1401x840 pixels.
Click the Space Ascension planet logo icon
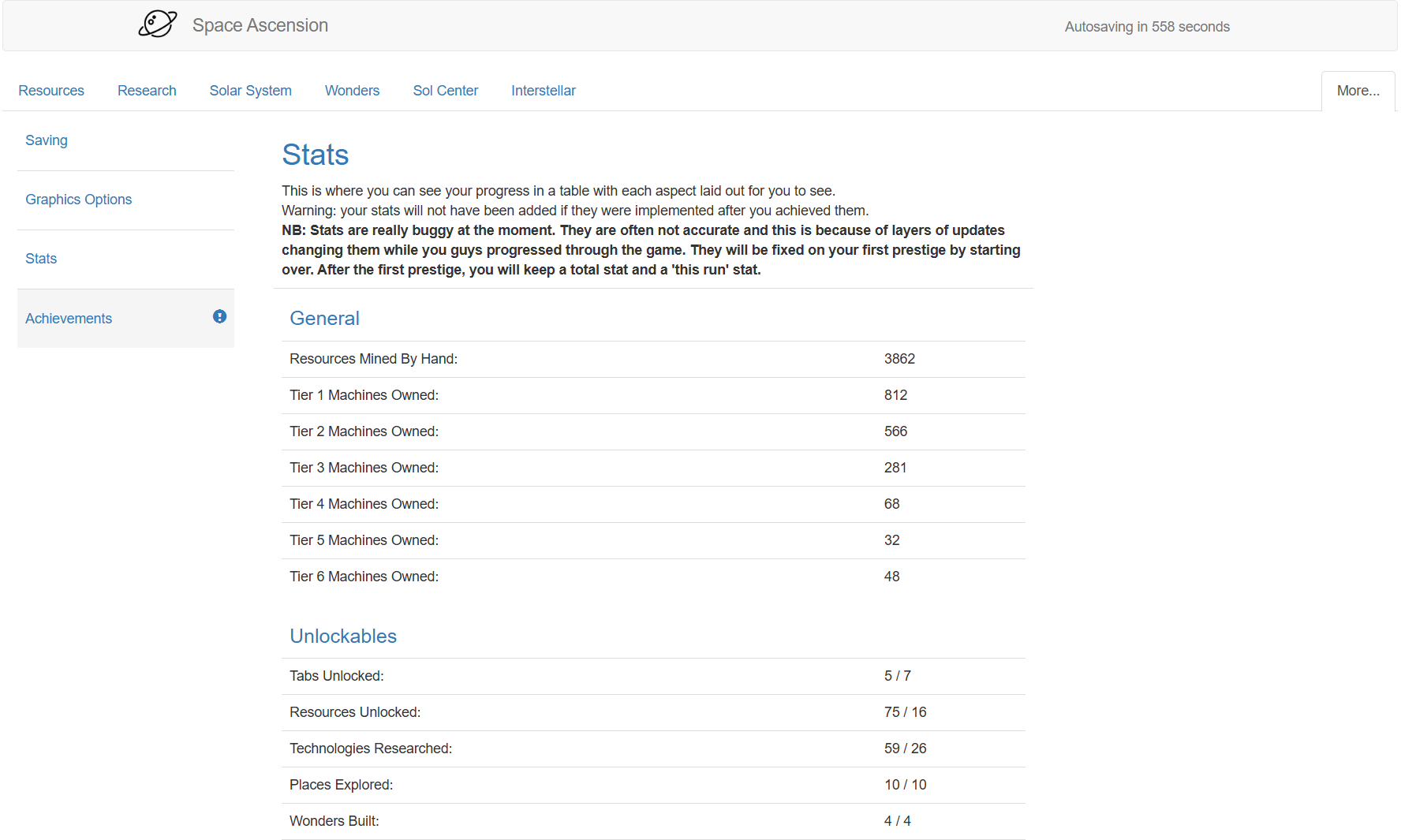[158, 24]
